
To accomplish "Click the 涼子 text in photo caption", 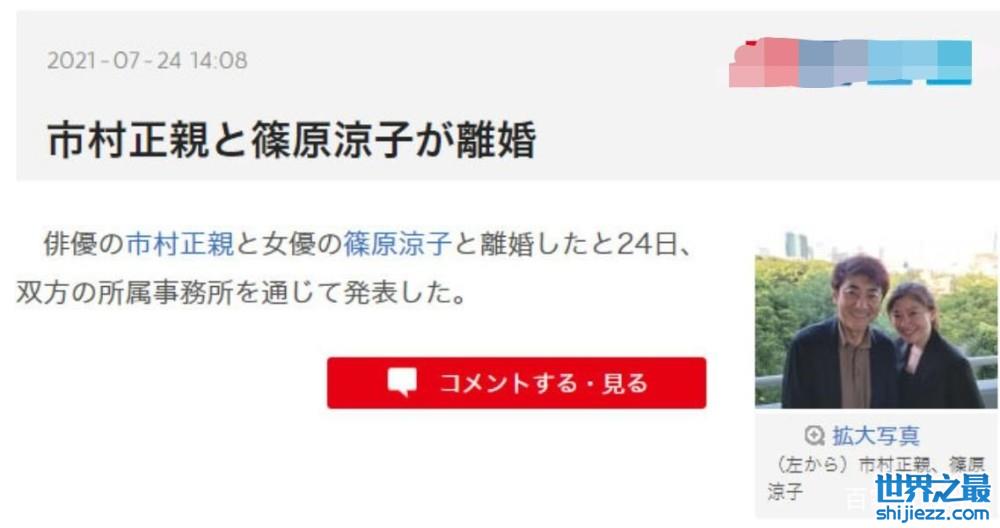I will pyautogui.click(x=786, y=491).
